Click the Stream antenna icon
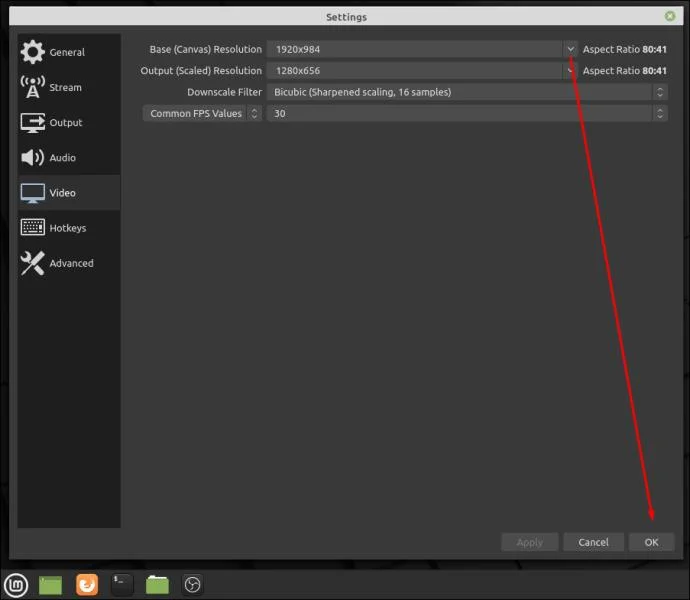 [32, 87]
